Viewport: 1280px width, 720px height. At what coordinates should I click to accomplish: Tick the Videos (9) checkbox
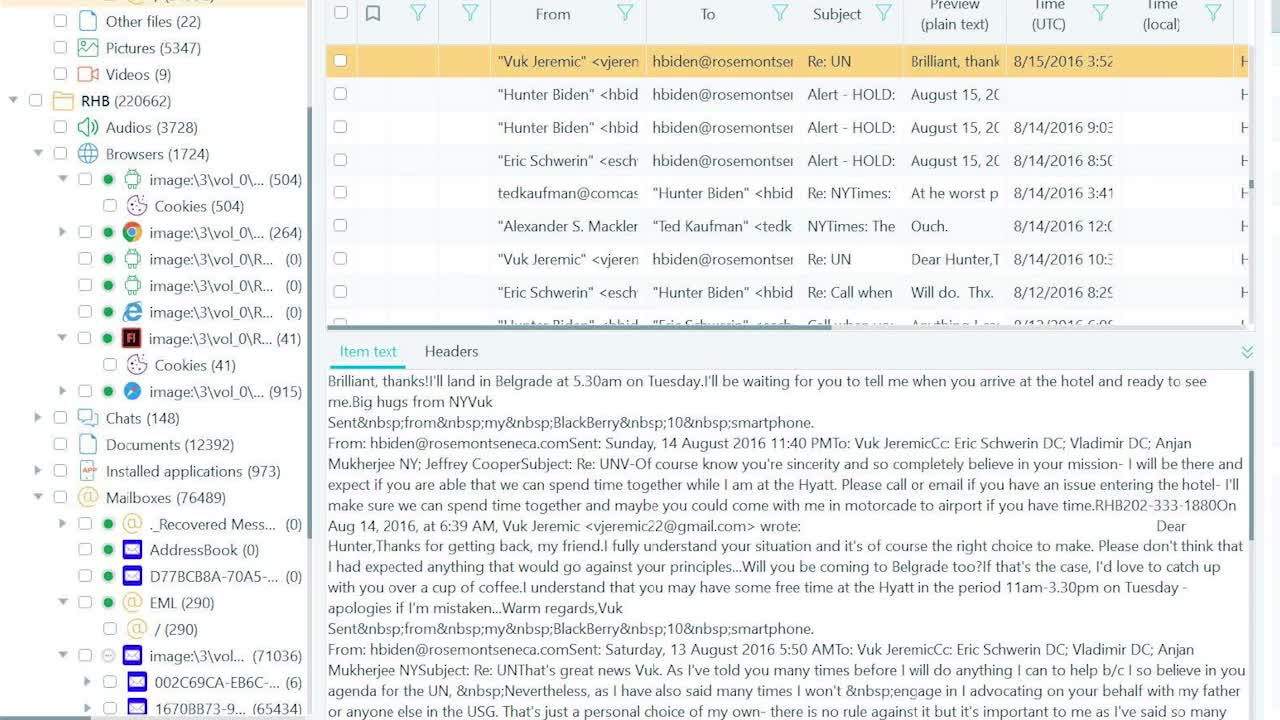(x=60, y=74)
